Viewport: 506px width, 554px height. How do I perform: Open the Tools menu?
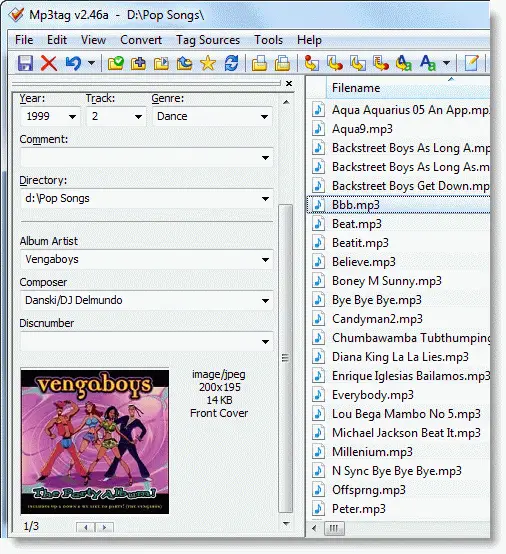point(269,40)
